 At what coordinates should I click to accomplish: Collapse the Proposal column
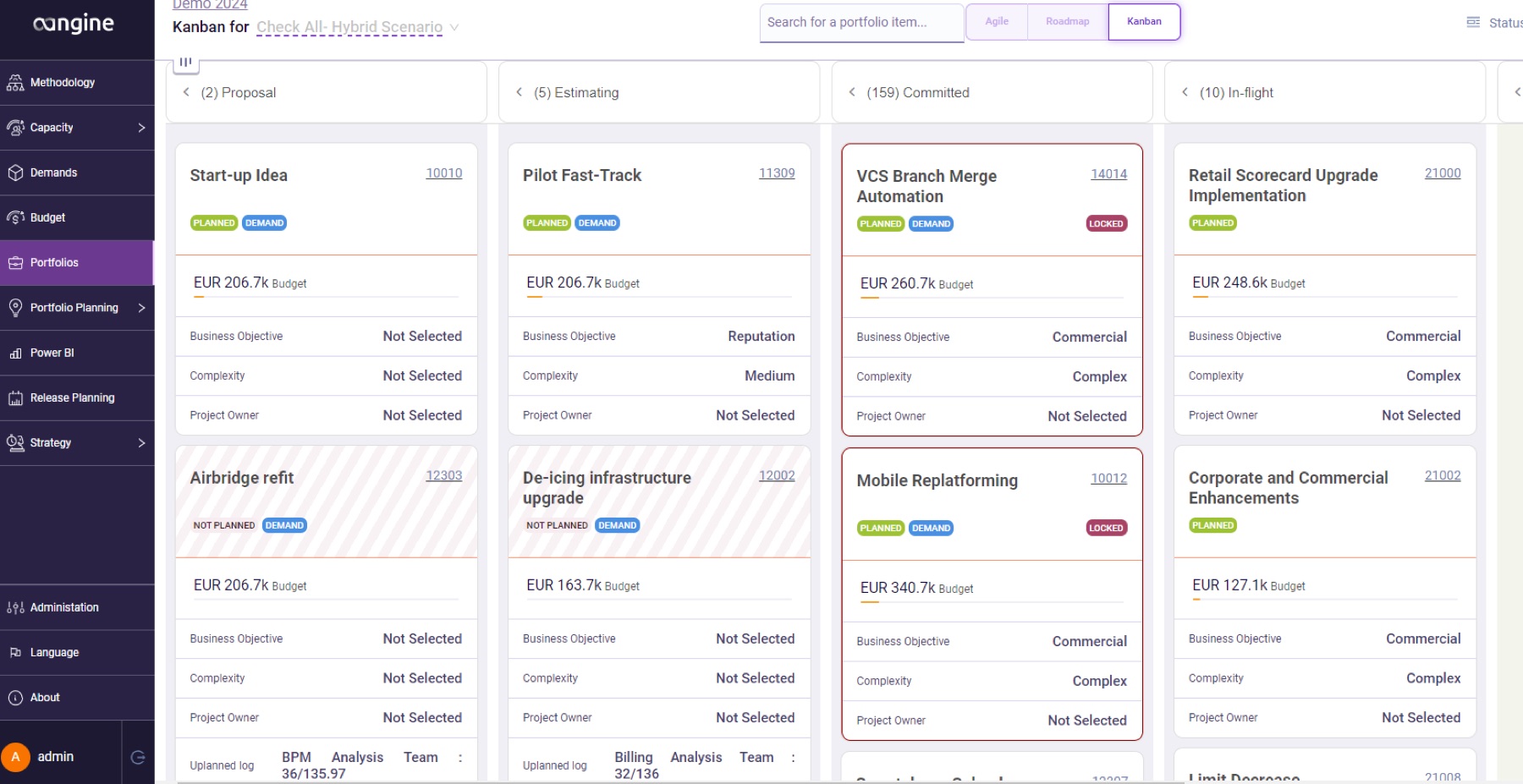pos(186,92)
